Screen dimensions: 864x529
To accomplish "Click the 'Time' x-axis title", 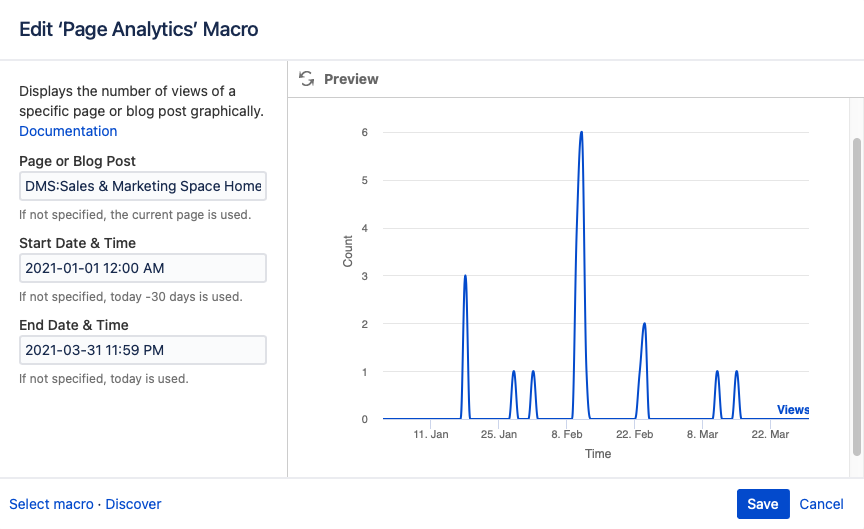I will pyautogui.click(x=598, y=453).
